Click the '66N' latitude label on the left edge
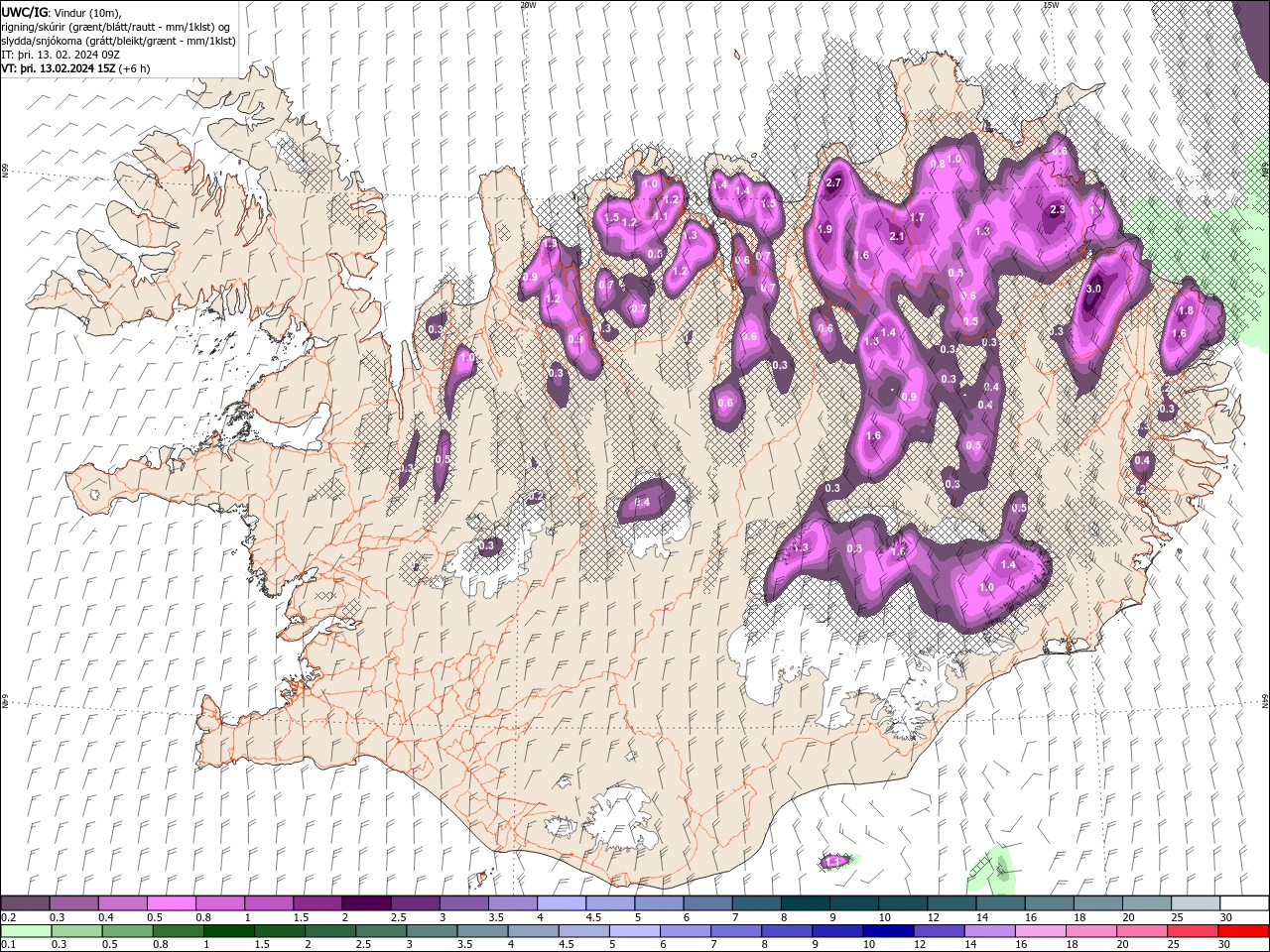 5,172
